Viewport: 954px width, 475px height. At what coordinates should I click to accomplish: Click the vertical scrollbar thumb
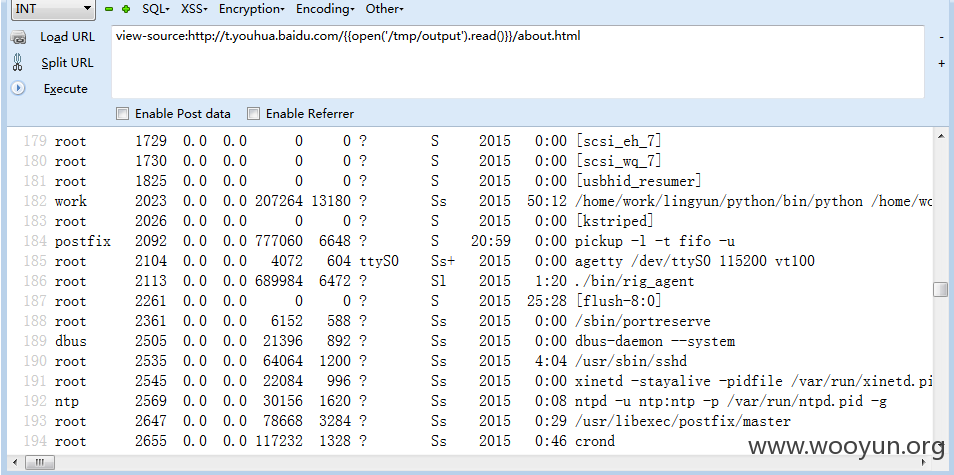click(941, 290)
